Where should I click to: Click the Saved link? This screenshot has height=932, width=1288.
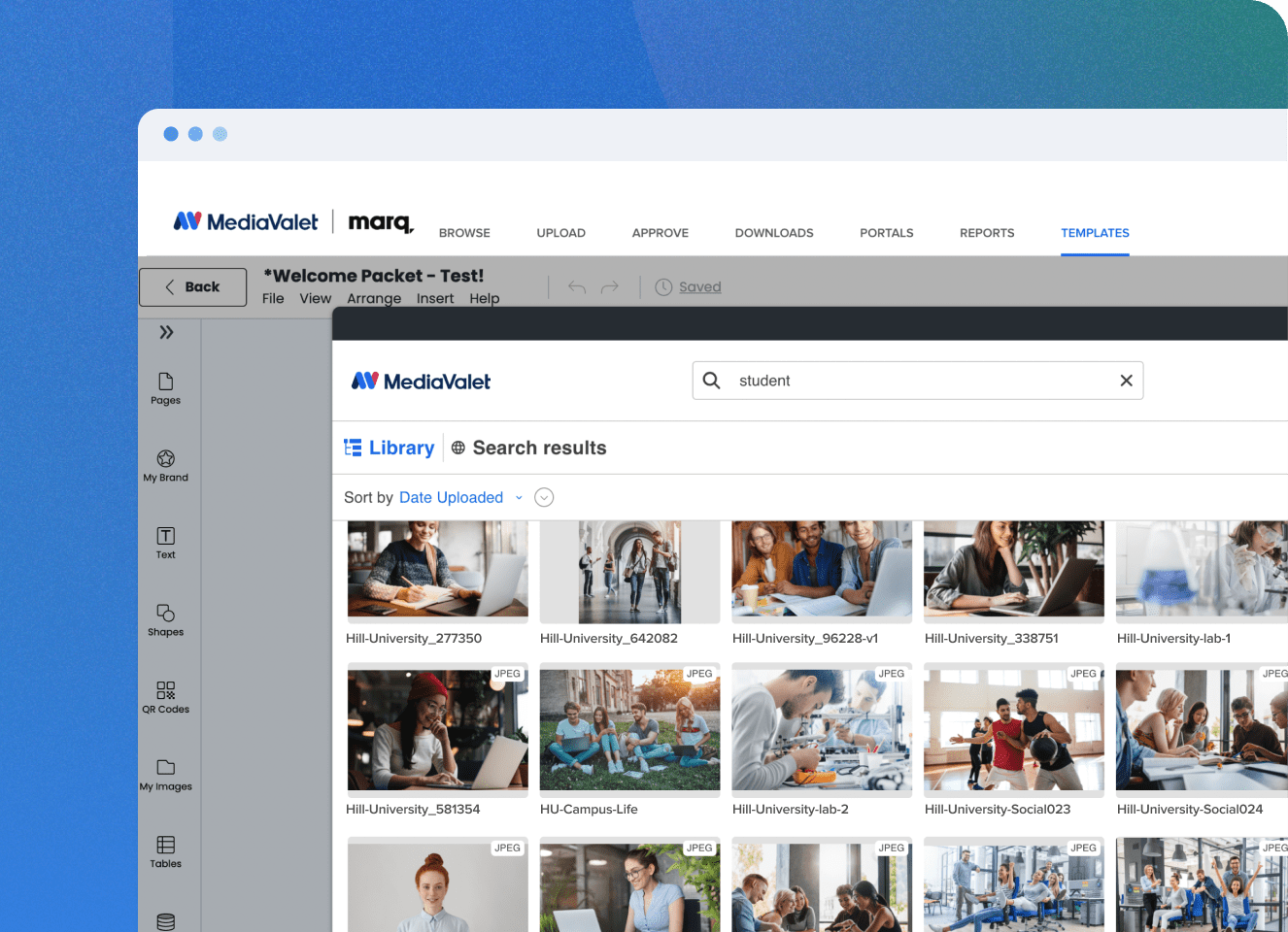(x=700, y=287)
